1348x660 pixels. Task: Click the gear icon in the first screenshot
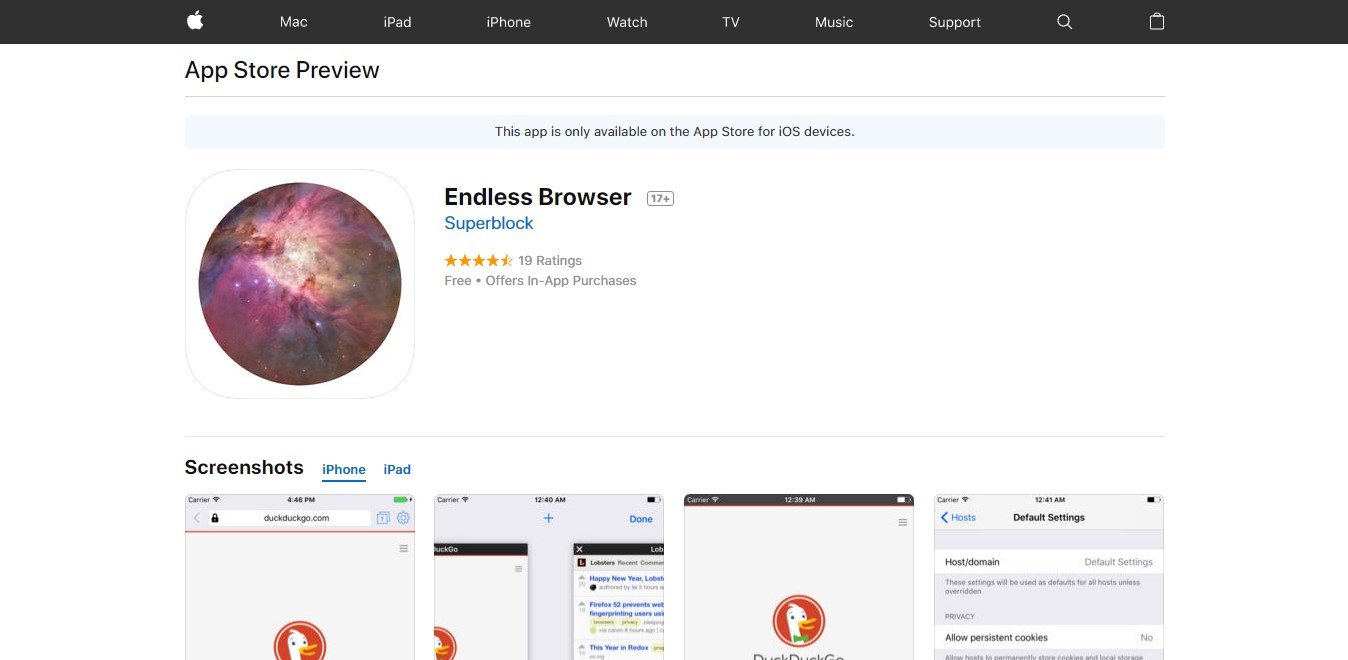click(x=403, y=518)
